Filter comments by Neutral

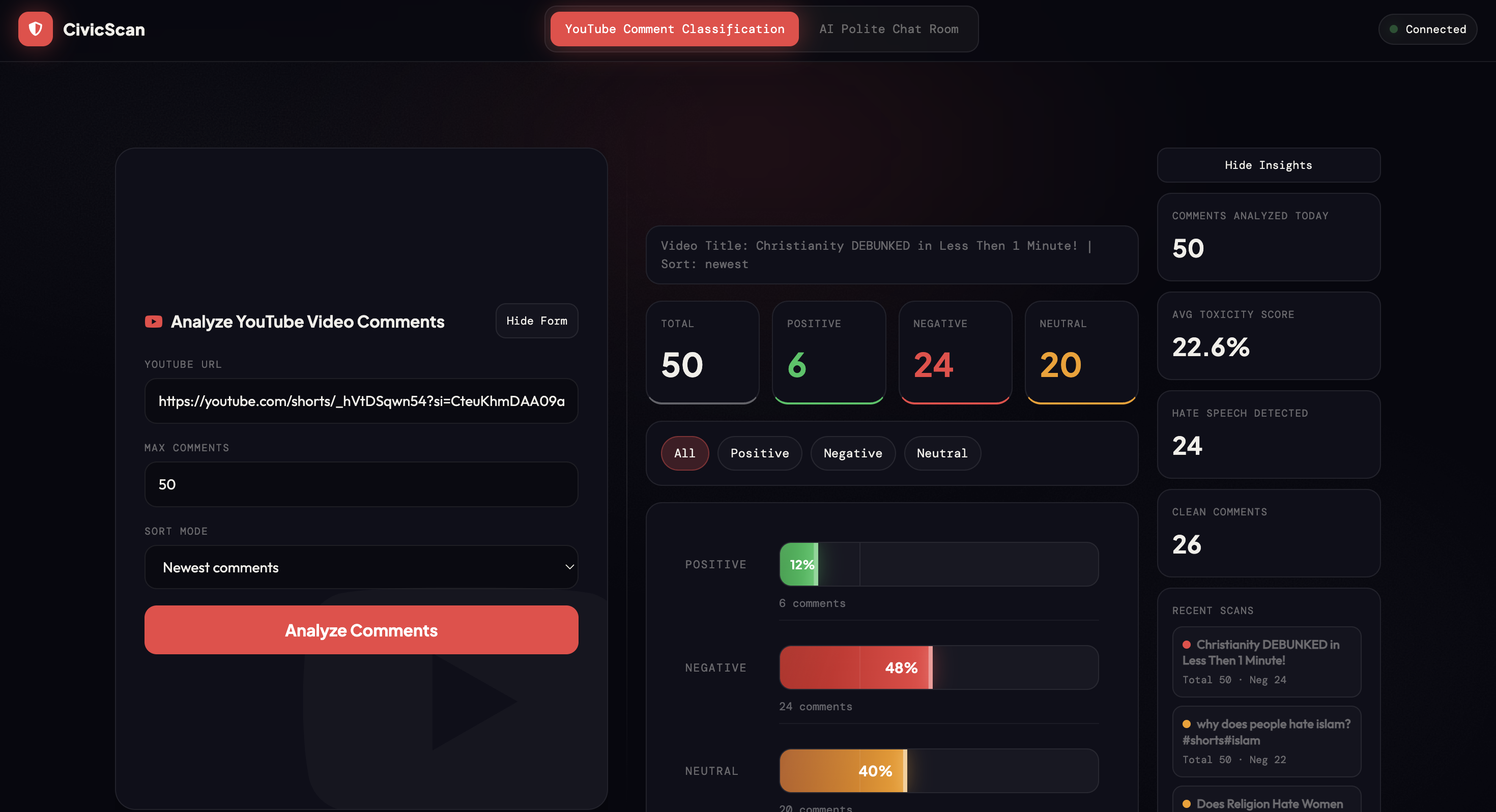tap(942, 453)
